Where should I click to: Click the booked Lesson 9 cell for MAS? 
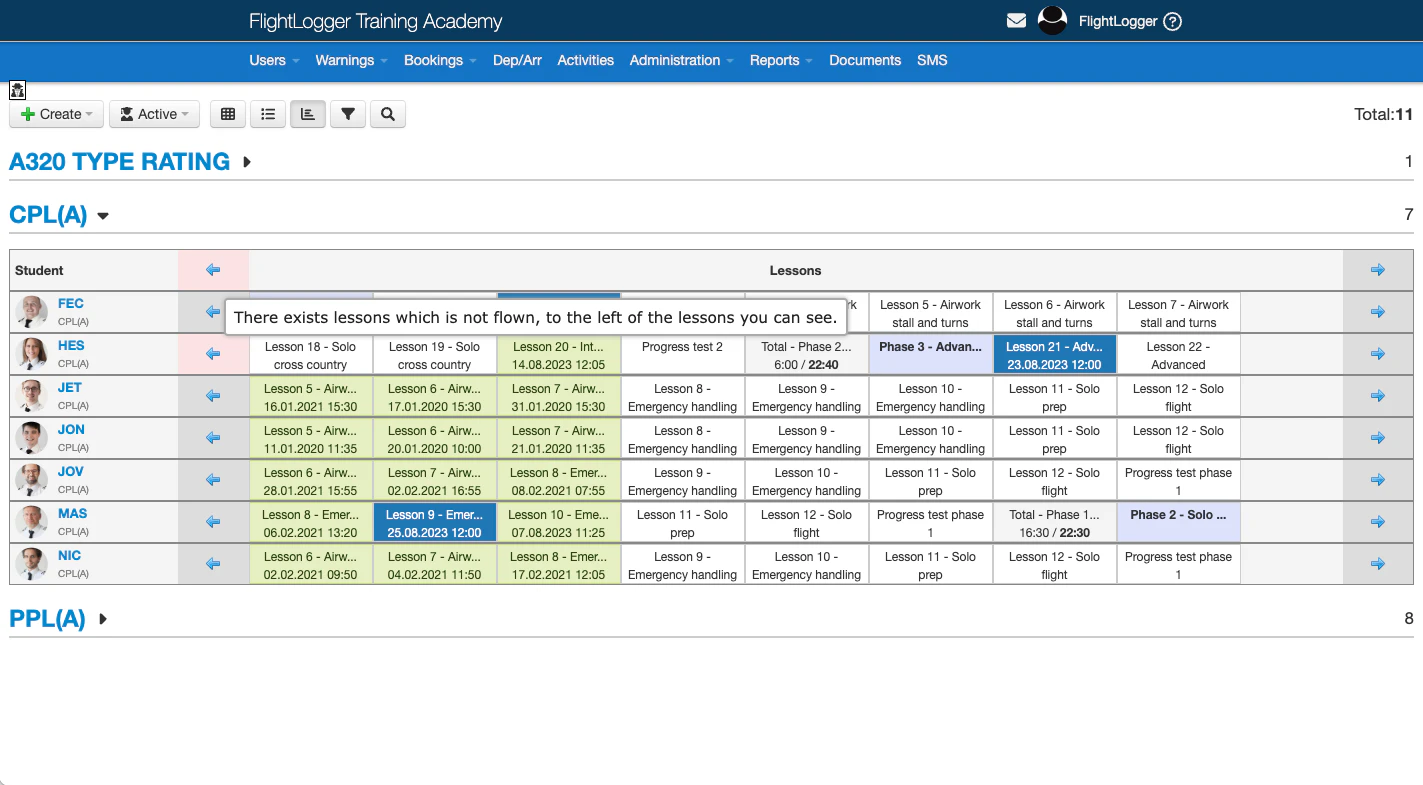434,521
